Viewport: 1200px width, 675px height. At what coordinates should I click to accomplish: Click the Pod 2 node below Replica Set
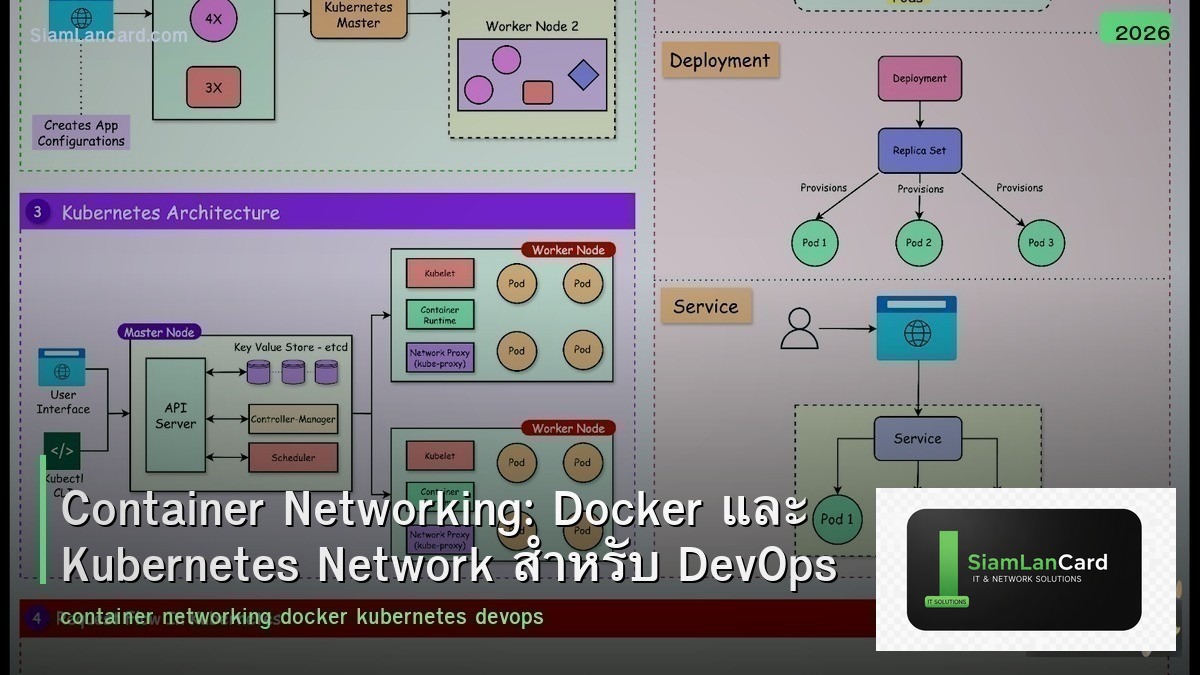tap(917, 242)
